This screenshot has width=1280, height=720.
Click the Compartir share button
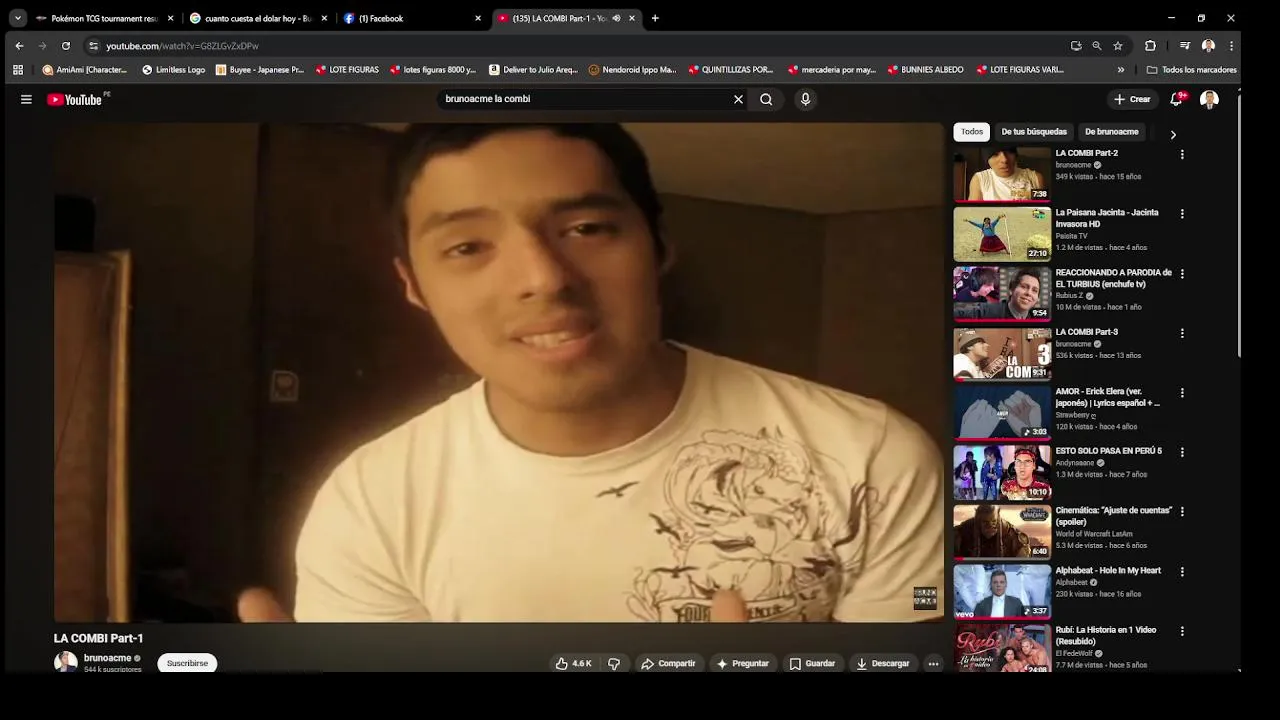click(x=668, y=663)
